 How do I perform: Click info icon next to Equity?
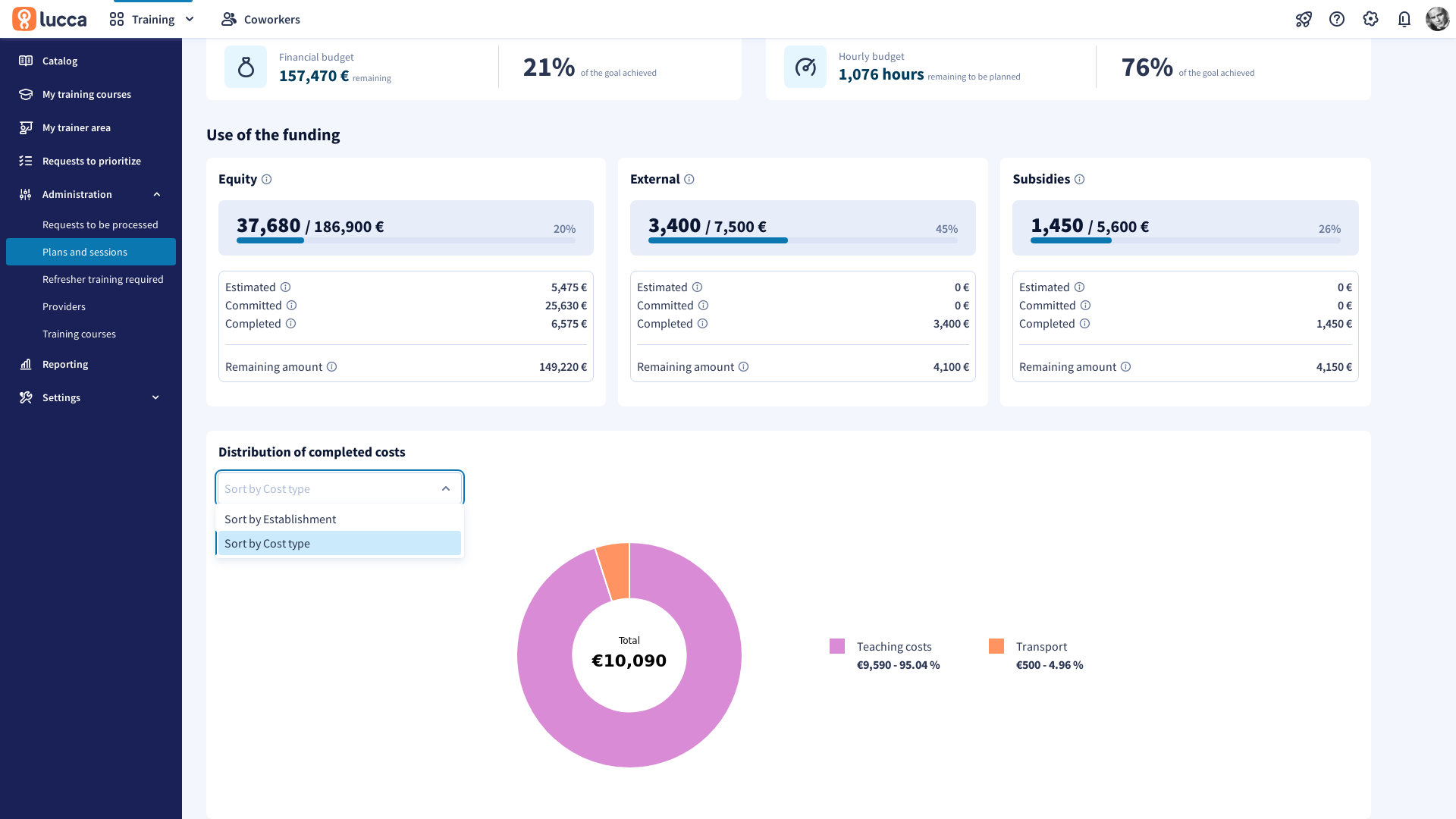tap(266, 180)
